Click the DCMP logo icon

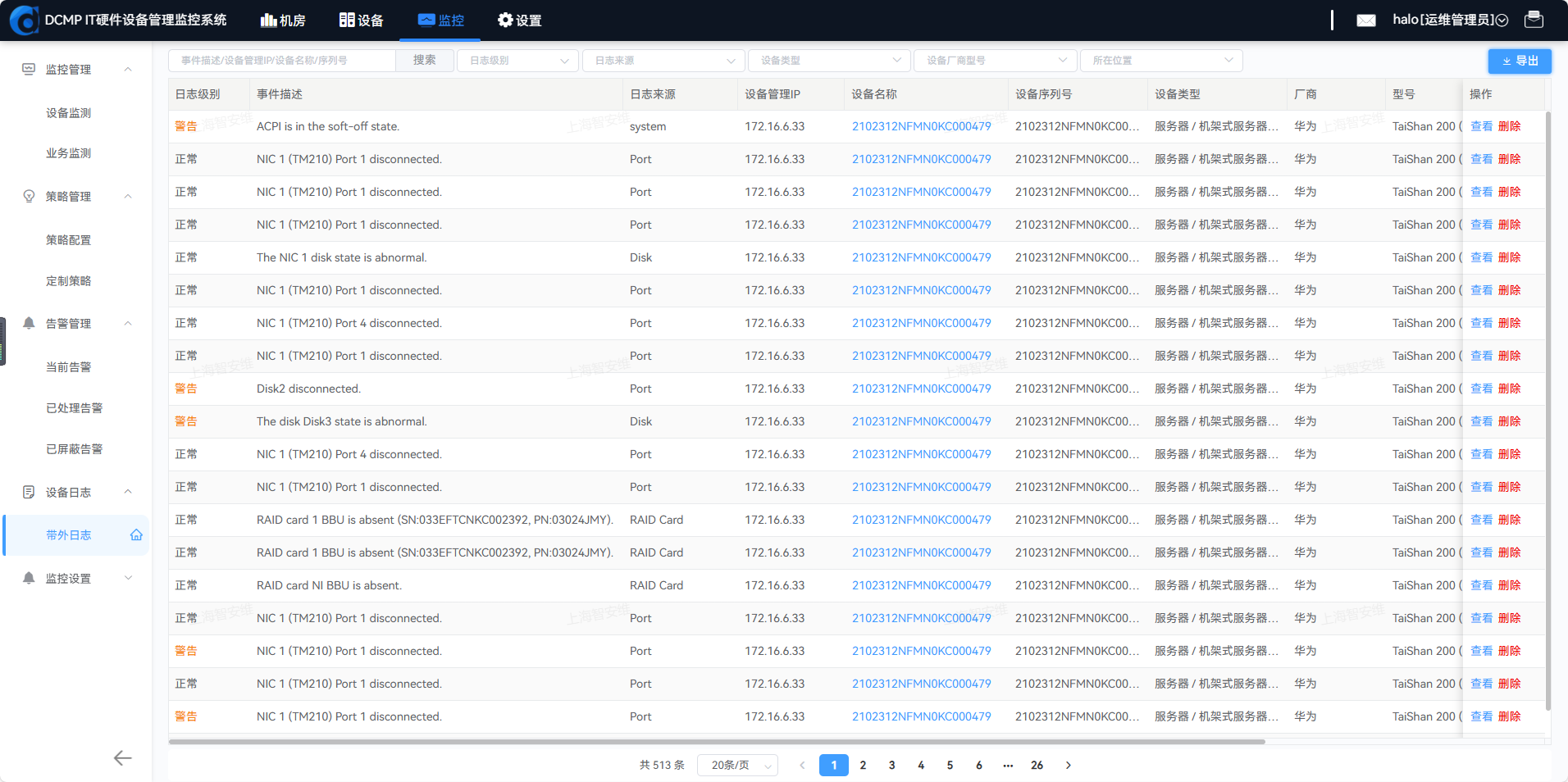[x=25, y=20]
